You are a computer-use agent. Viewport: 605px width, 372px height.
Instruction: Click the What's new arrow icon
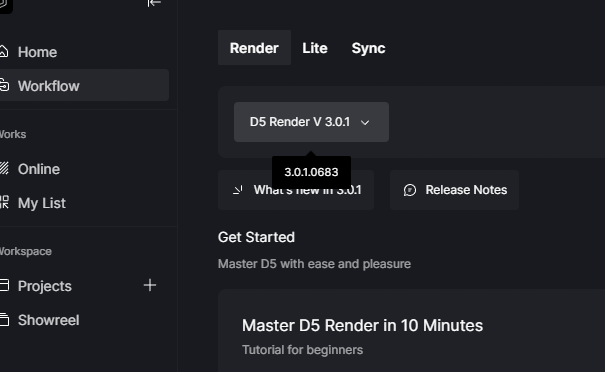[238, 190]
